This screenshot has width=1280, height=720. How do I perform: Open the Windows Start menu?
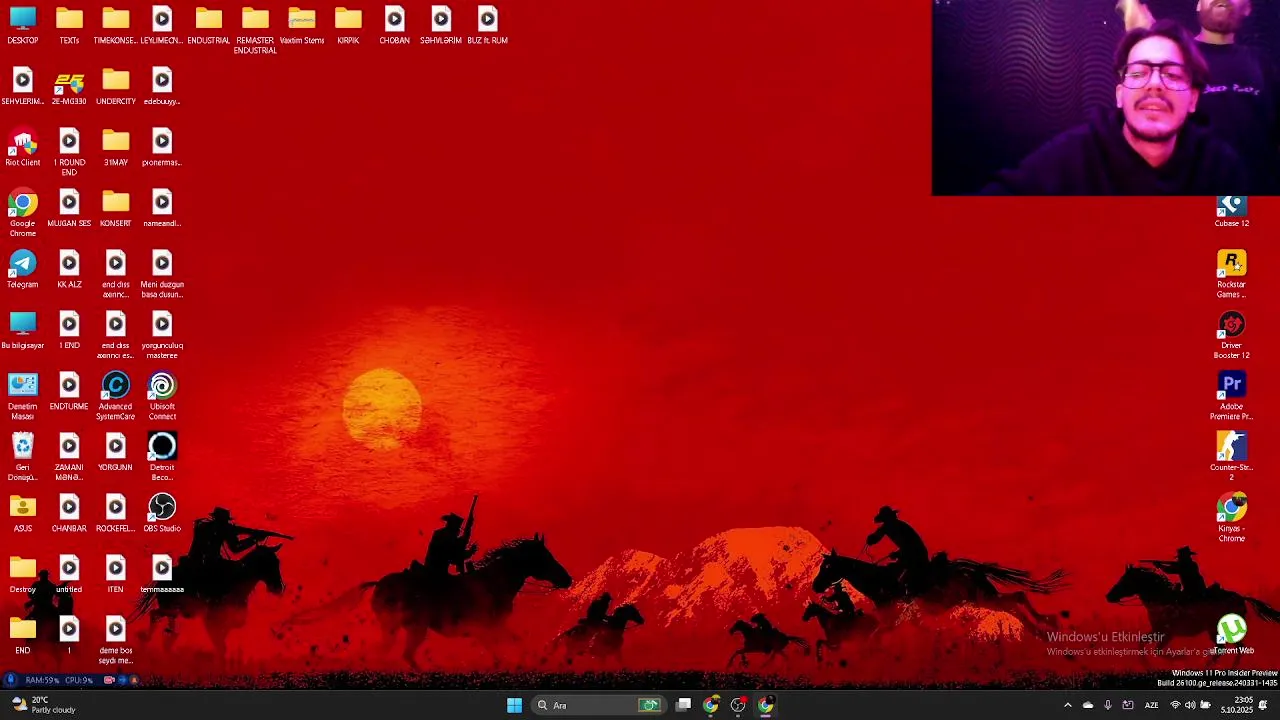tap(514, 705)
